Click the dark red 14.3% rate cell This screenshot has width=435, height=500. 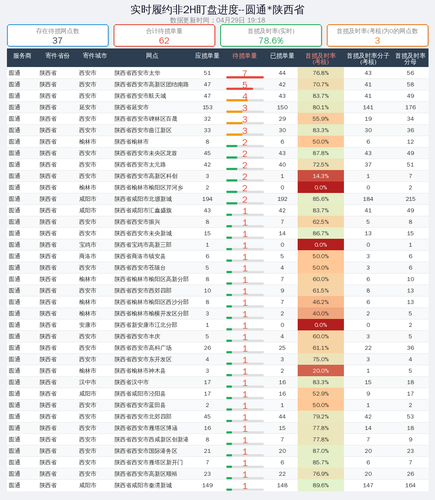click(x=321, y=176)
